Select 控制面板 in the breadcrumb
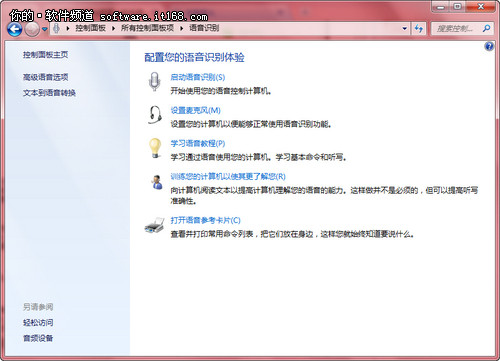 [90, 28]
